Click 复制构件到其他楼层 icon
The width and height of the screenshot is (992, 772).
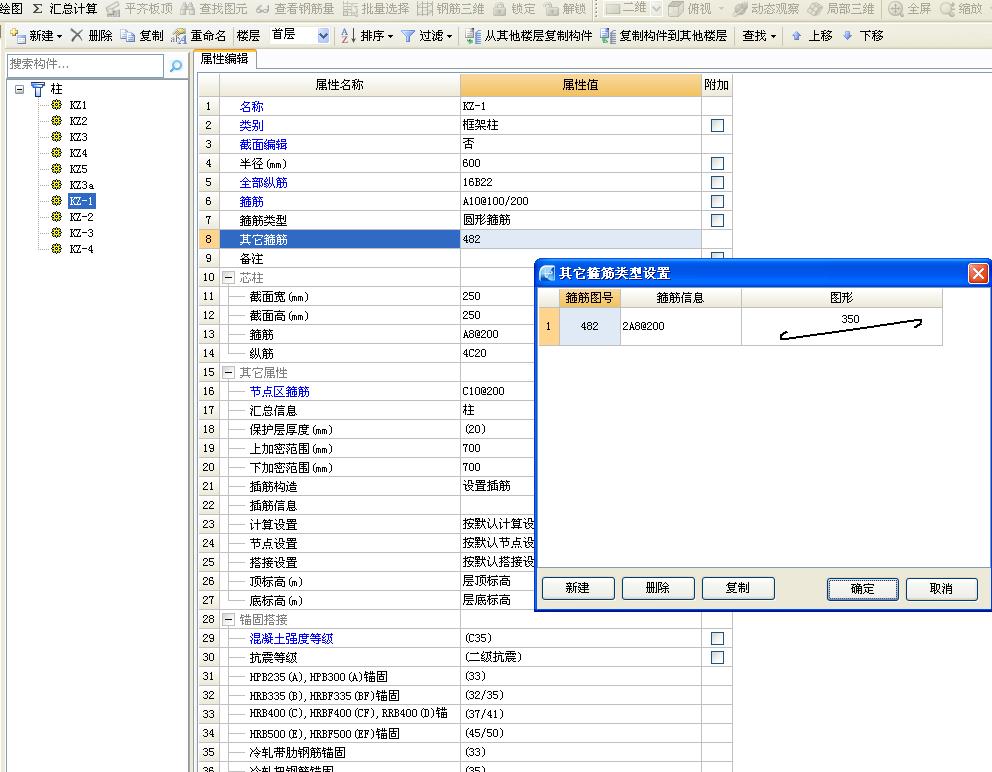[x=607, y=36]
